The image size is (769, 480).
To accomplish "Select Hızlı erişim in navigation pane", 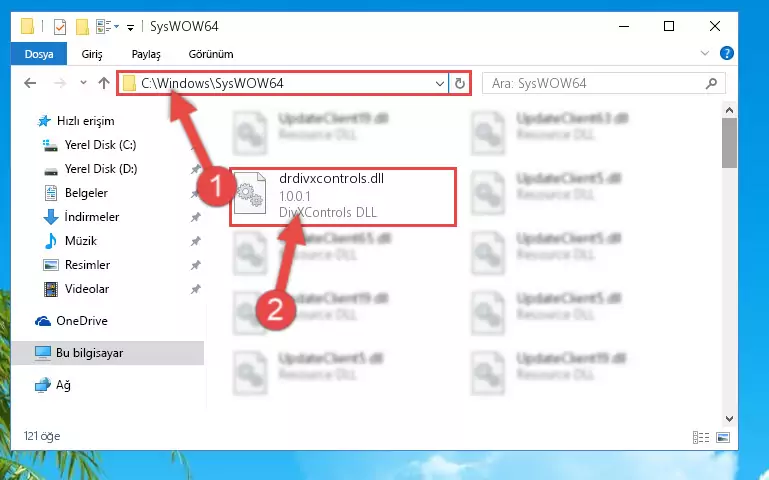I will (85, 121).
